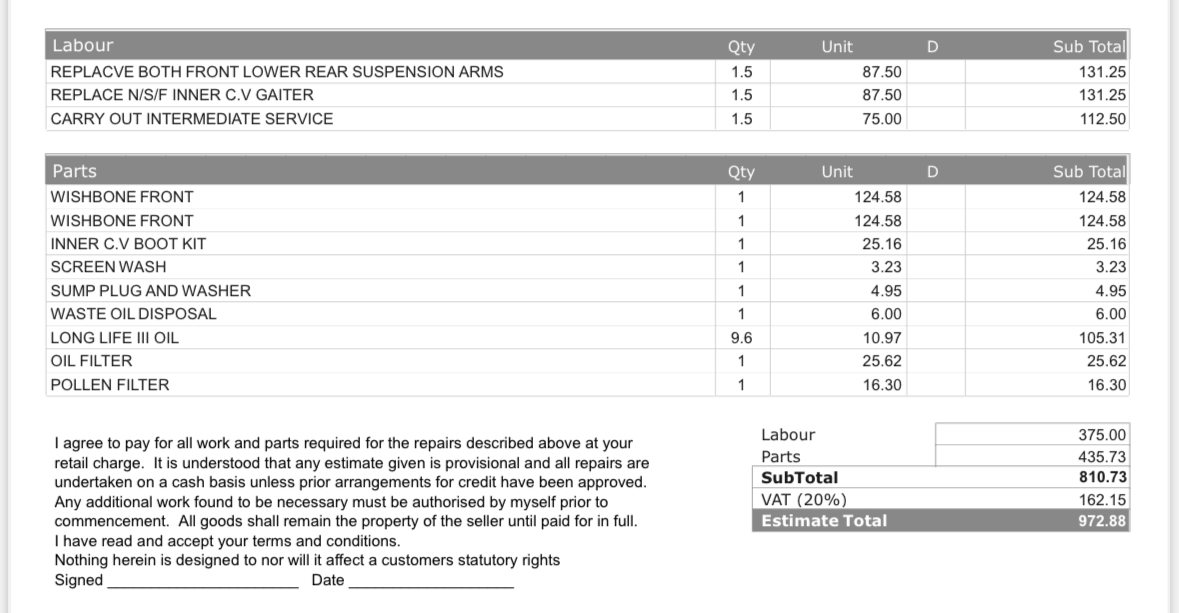
Task: Click CARRY OUT INTERMEDIATE SERVICE labour line
Action: (192, 119)
